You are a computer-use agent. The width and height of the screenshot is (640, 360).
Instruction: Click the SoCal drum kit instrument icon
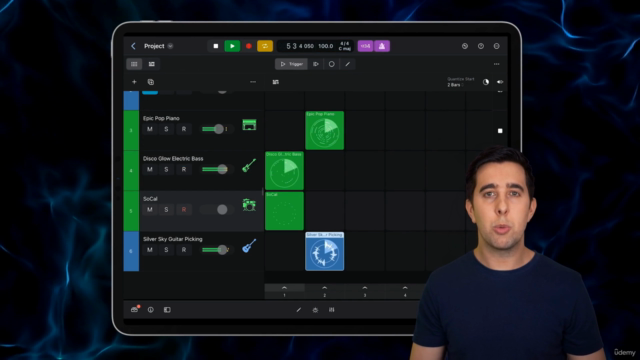249,205
